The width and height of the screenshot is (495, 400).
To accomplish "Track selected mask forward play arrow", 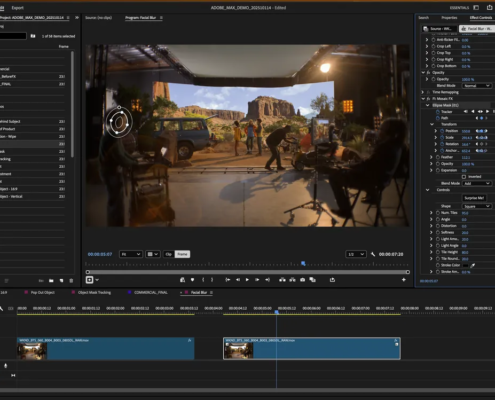I will coord(487,112).
